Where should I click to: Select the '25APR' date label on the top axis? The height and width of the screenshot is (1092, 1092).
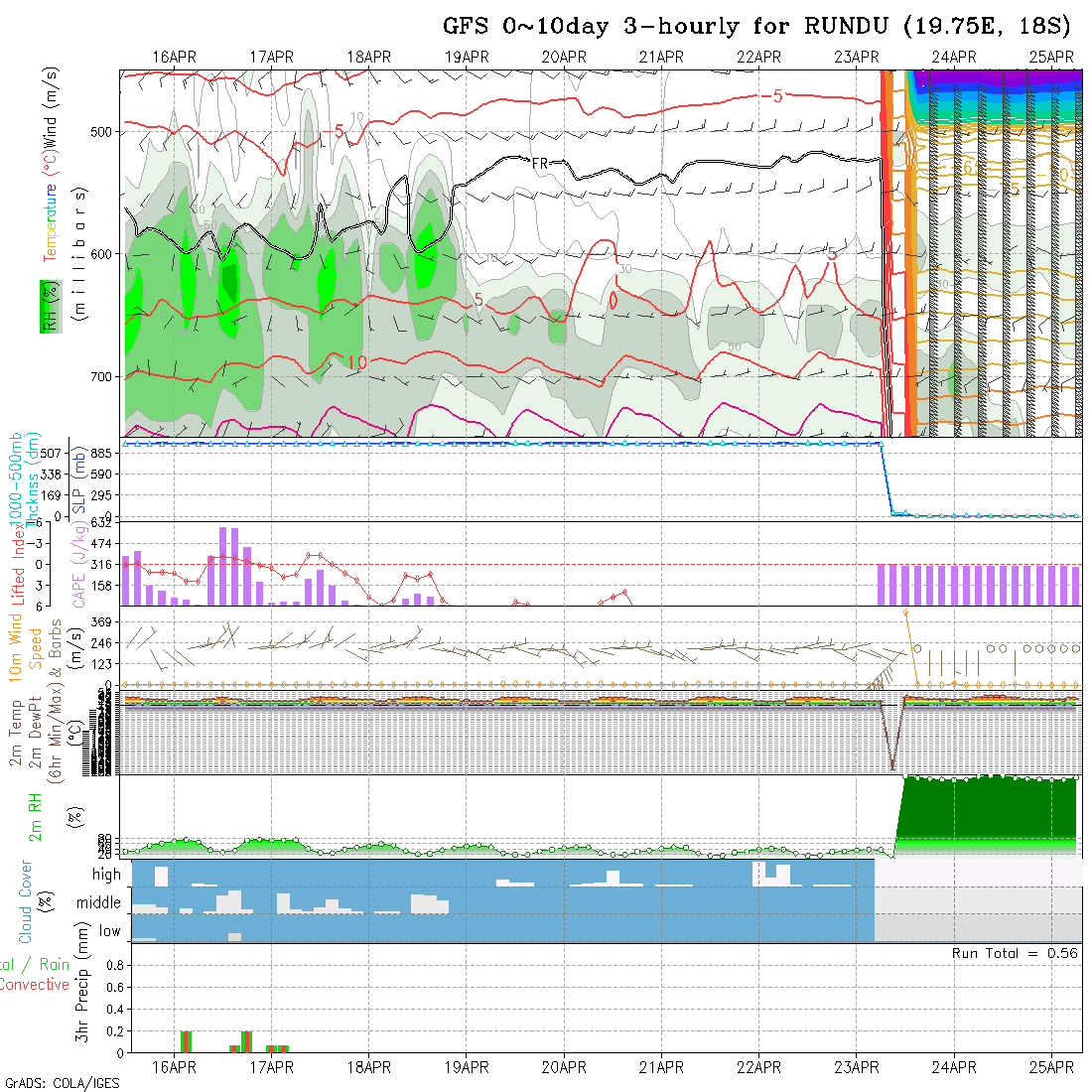[x=1051, y=58]
